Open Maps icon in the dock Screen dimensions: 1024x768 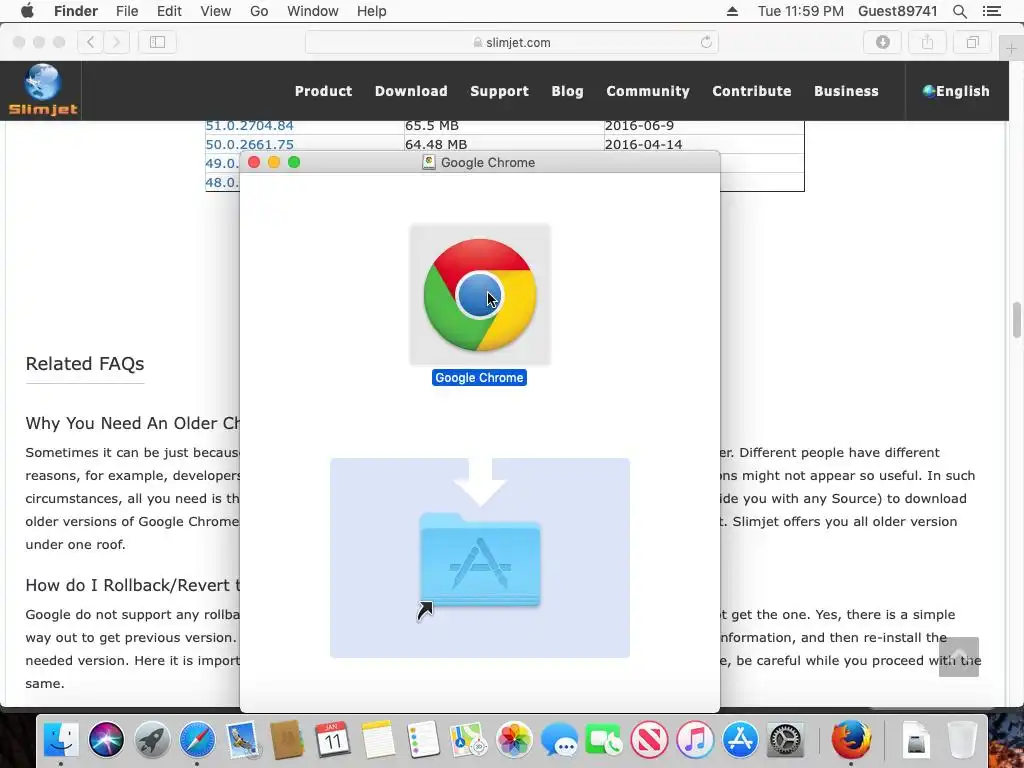click(468, 740)
